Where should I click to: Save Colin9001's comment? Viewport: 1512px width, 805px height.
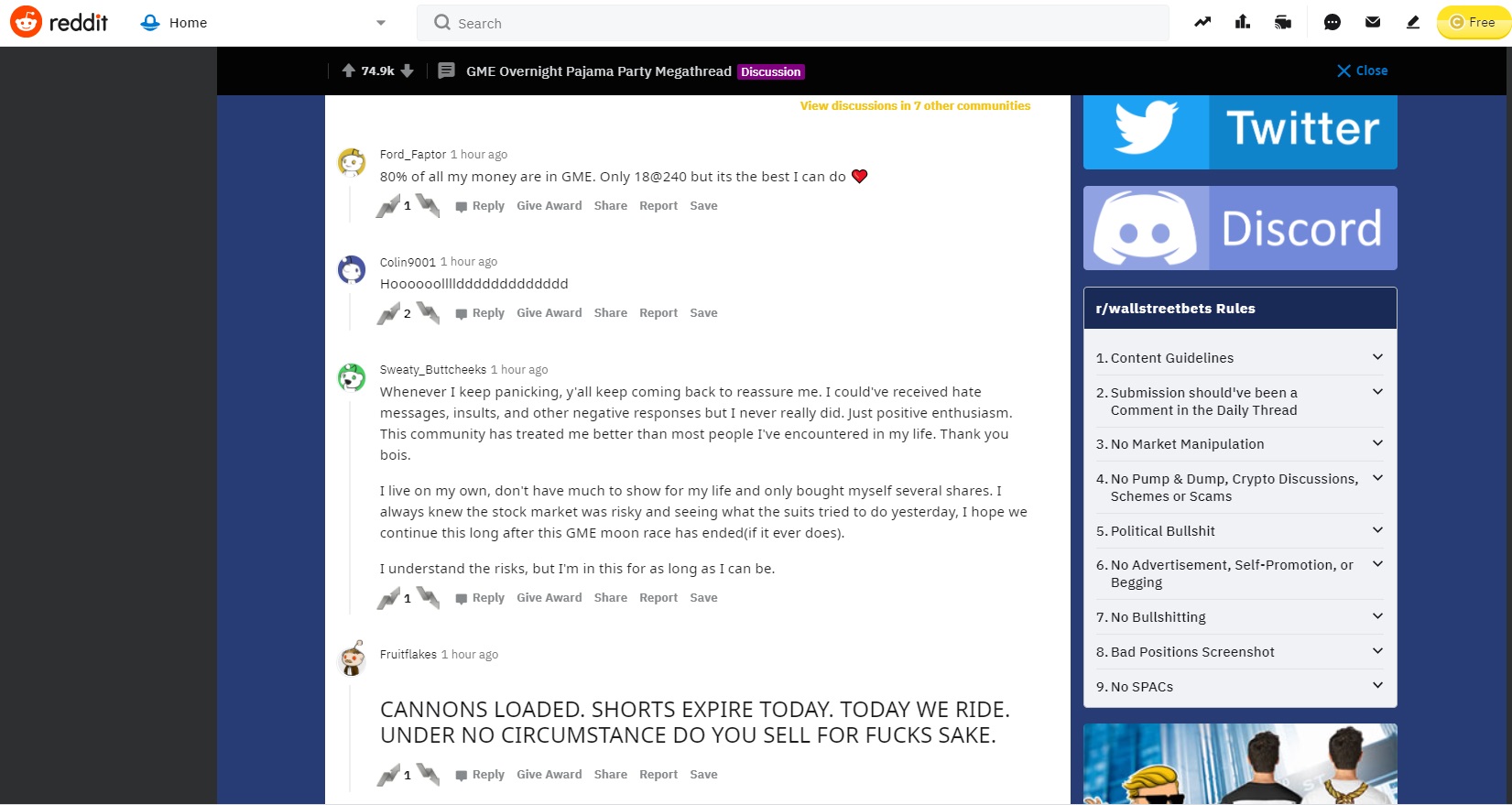pyautogui.click(x=703, y=313)
